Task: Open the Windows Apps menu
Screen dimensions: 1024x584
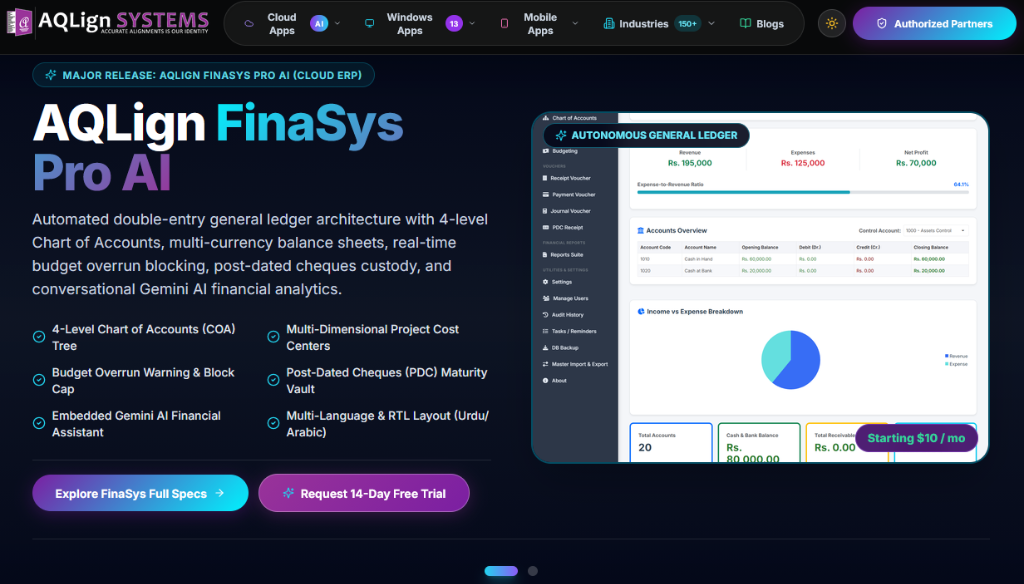Action: tap(420, 24)
